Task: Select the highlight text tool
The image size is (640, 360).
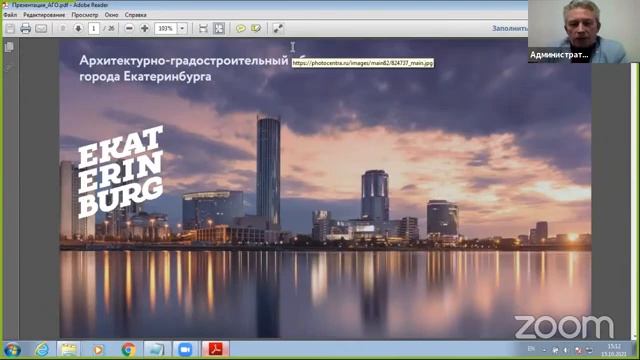Action: pos(256,28)
